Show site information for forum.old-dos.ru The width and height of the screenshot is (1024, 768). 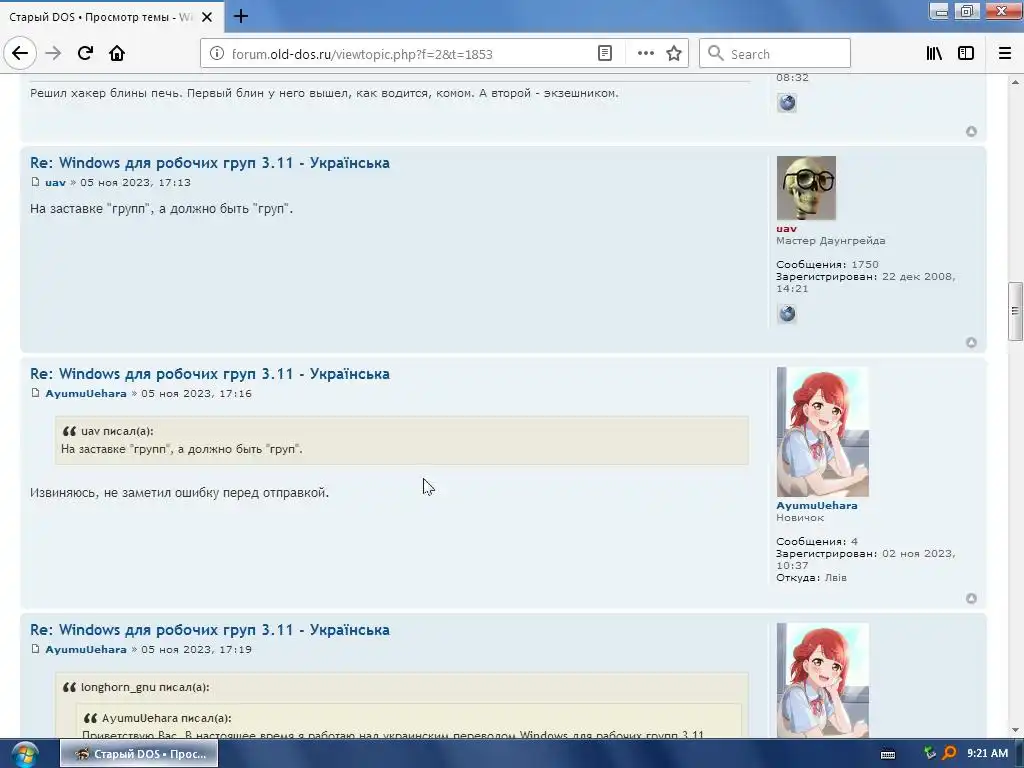tap(216, 54)
